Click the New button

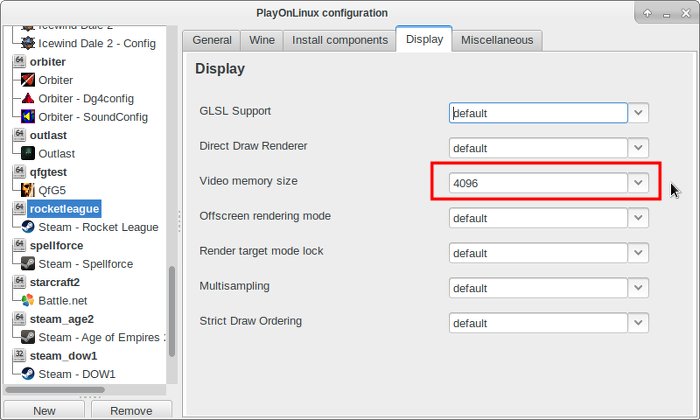point(44,410)
